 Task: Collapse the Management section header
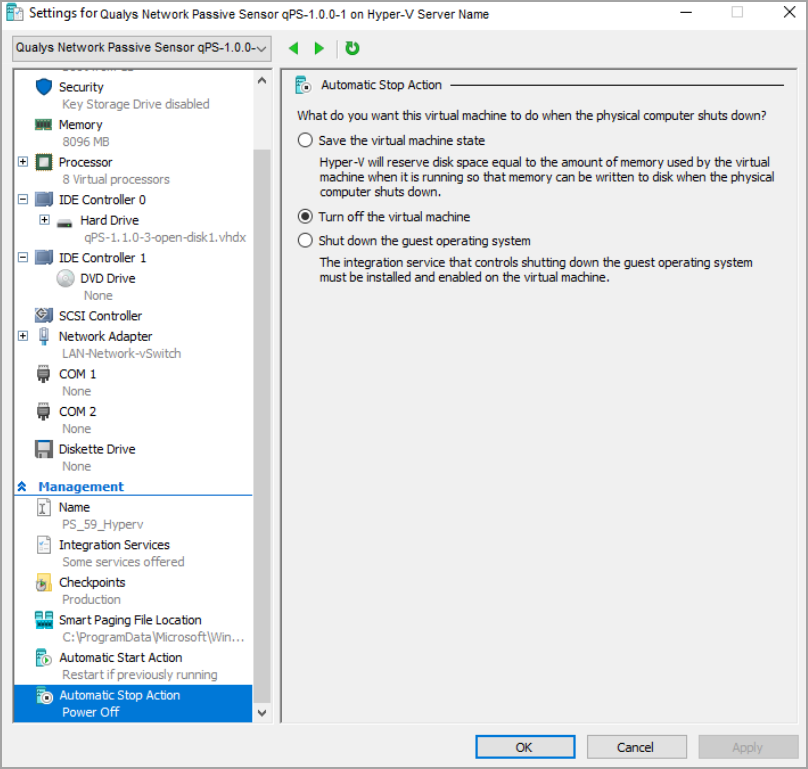click(22, 487)
